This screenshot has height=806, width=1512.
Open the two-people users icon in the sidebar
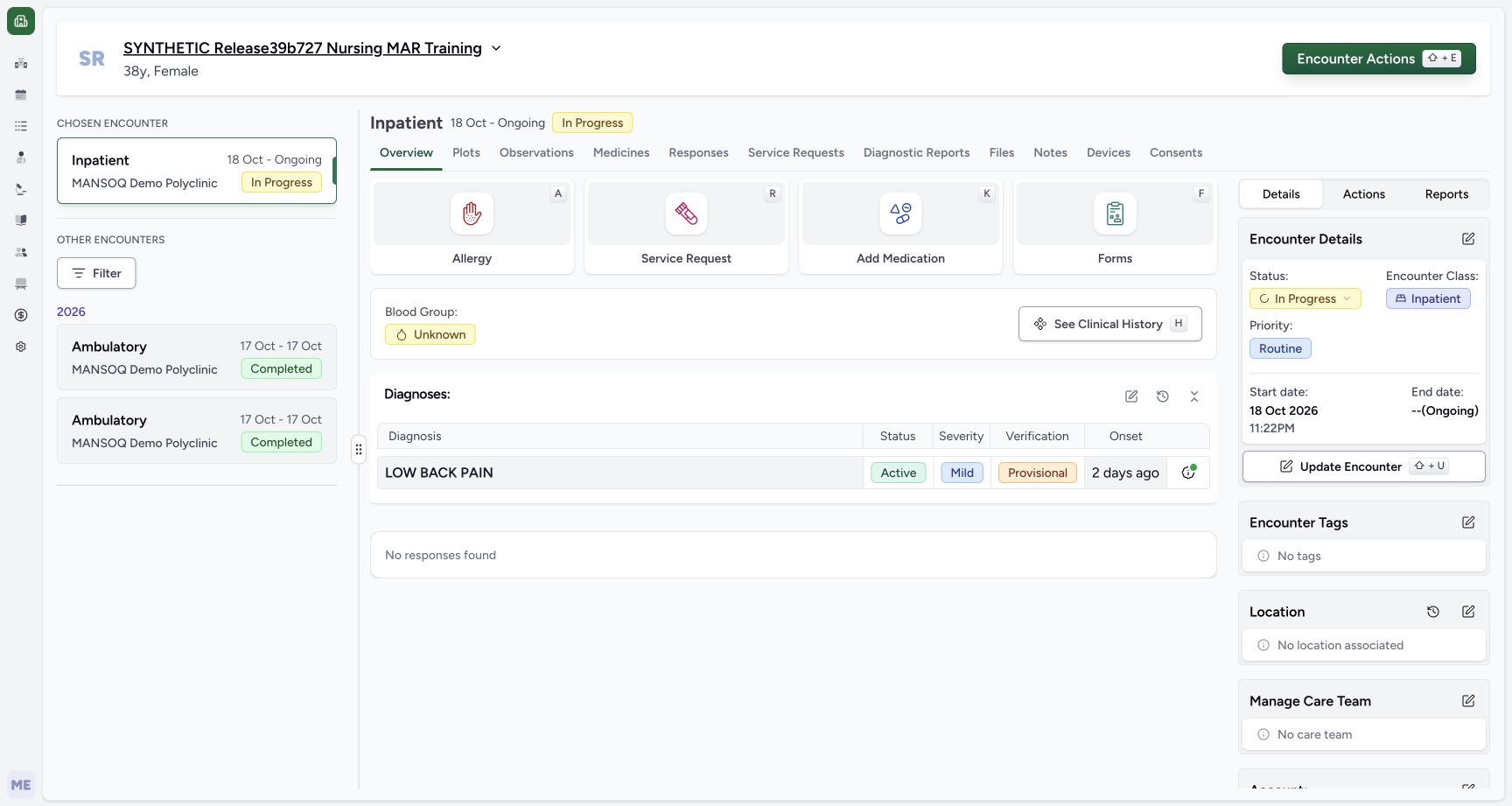21,252
